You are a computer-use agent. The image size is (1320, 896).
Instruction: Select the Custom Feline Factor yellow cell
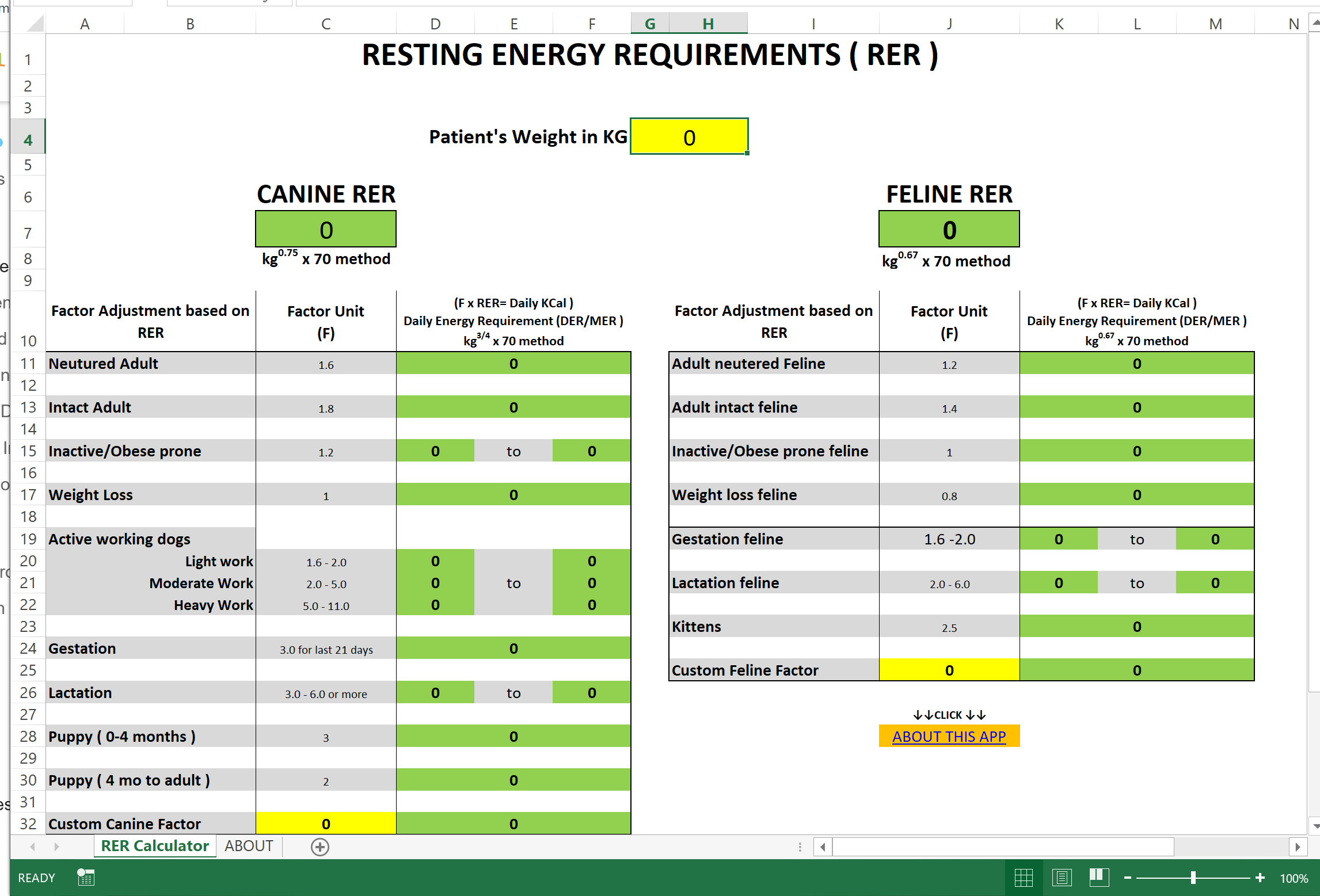949,670
